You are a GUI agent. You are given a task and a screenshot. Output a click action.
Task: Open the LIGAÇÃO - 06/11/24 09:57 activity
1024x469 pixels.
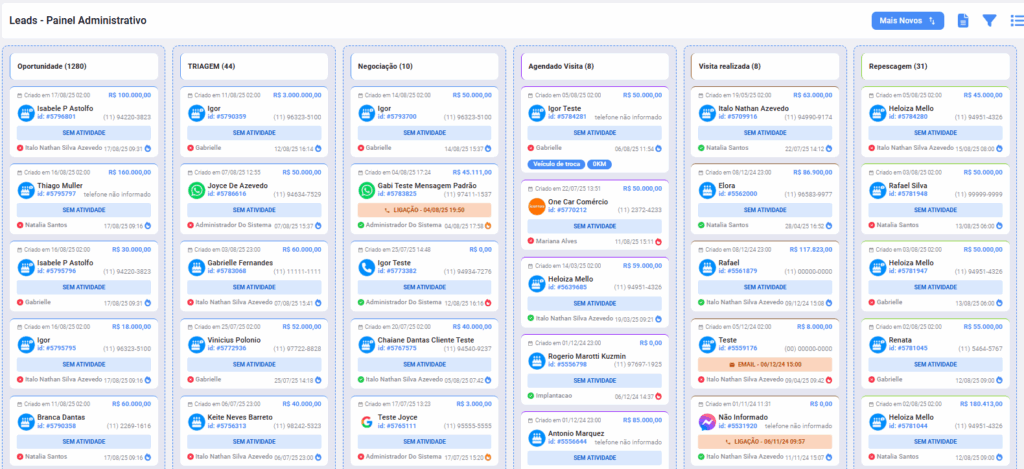(x=765, y=442)
